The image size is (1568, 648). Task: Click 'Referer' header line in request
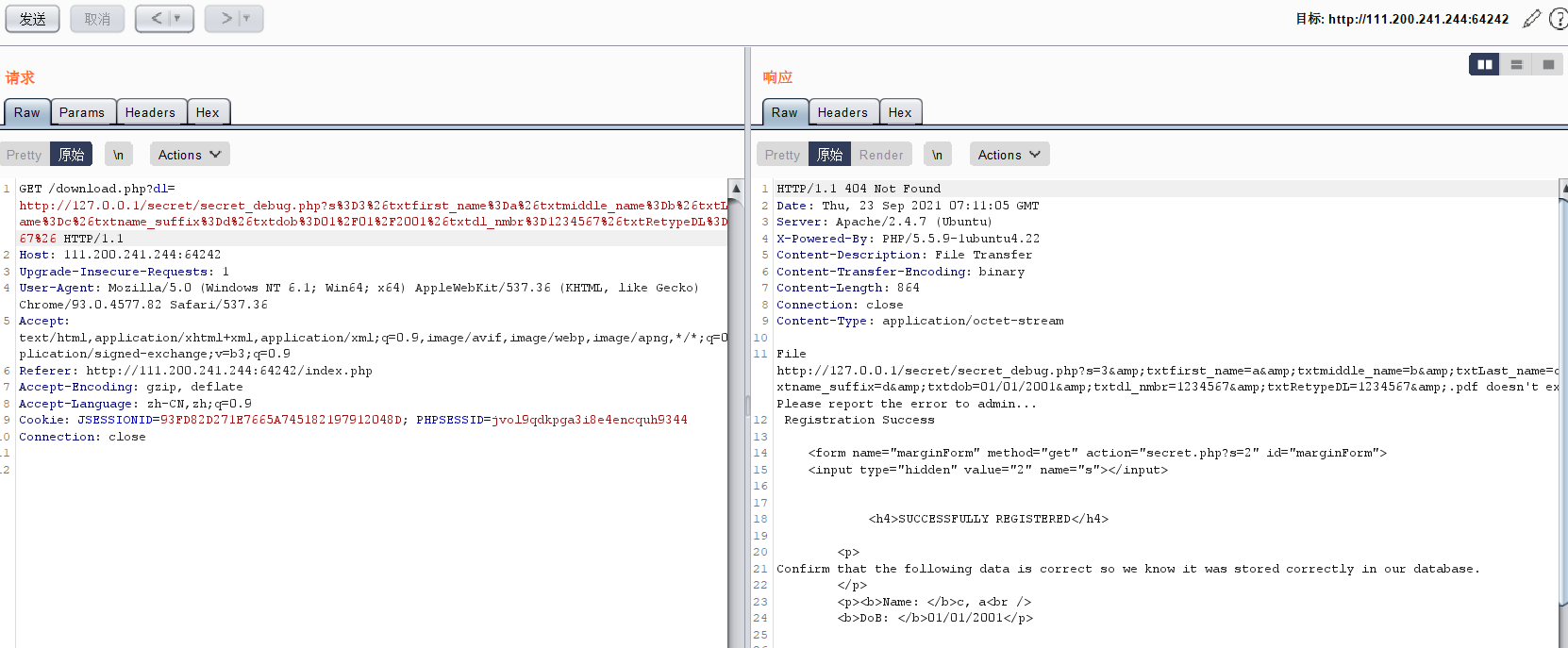[x=195, y=371]
